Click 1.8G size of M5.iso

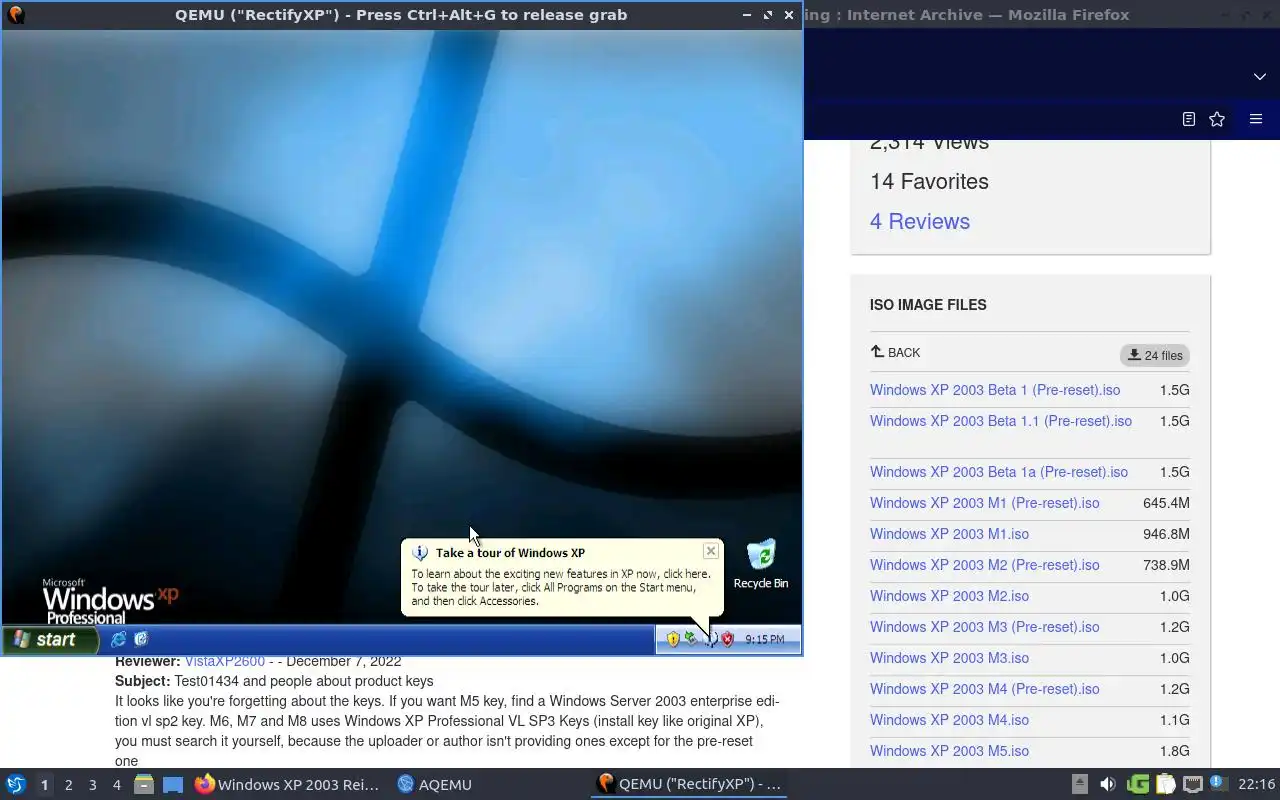pyautogui.click(x=1174, y=751)
